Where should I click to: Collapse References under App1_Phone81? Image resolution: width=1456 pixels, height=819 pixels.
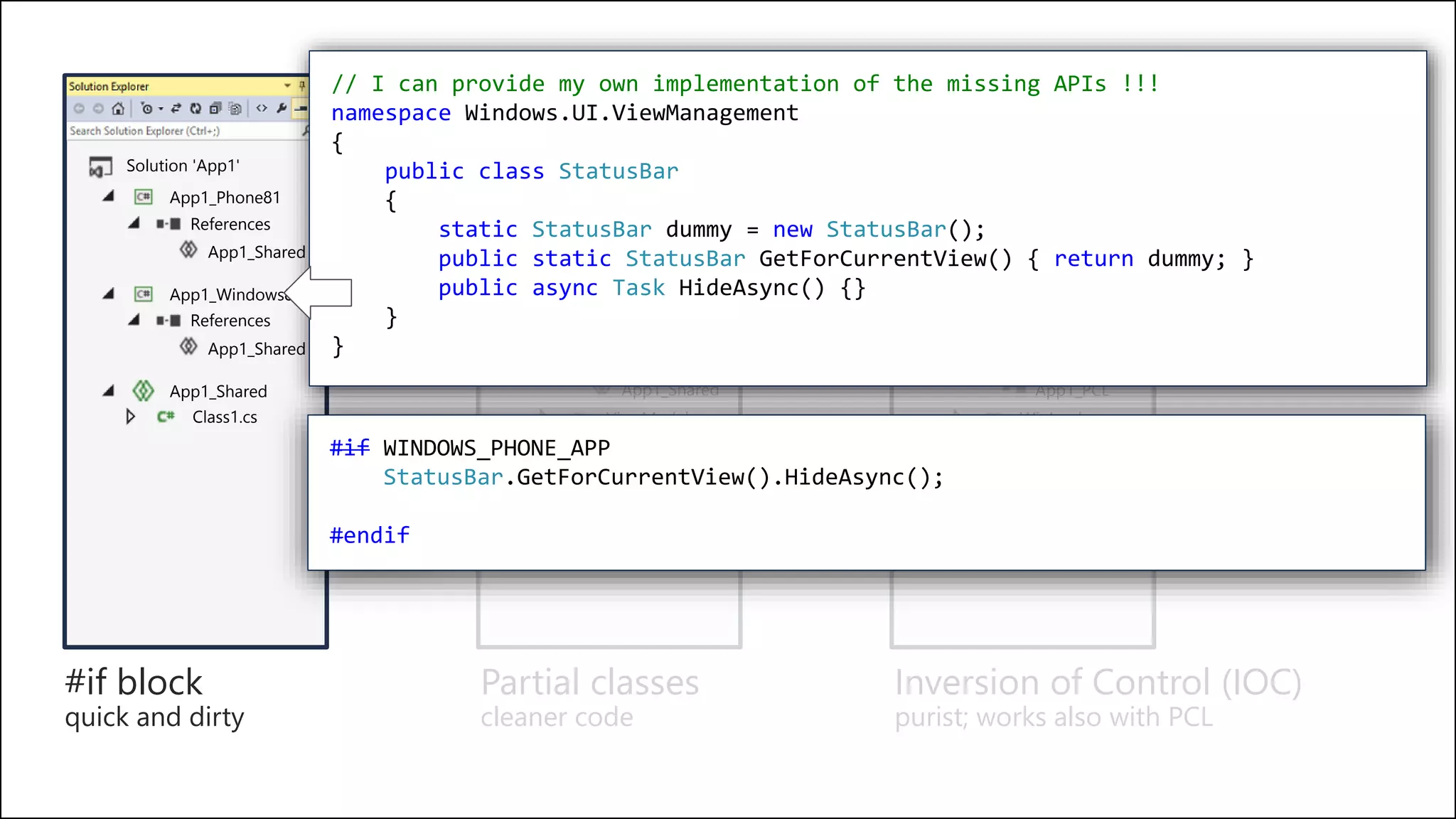tap(134, 223)
